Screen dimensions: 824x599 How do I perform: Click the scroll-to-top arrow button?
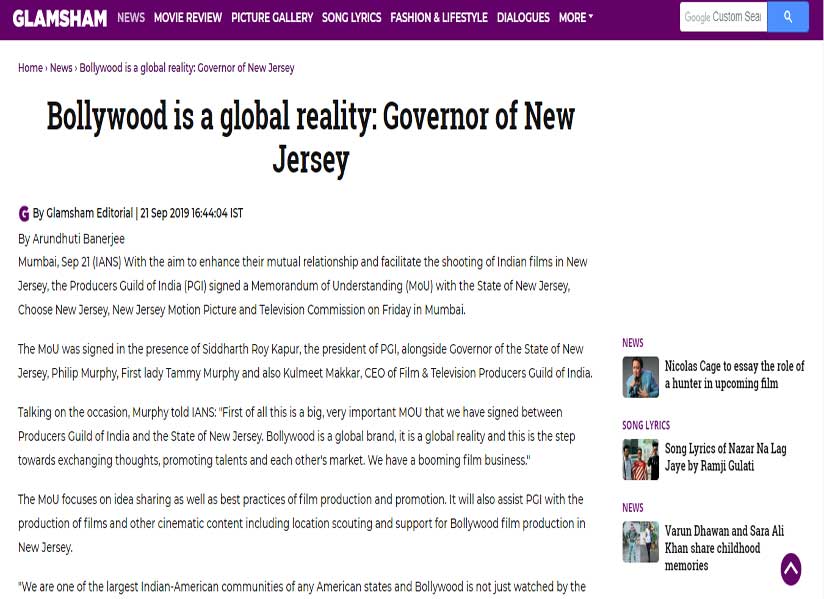click(790, 569)
